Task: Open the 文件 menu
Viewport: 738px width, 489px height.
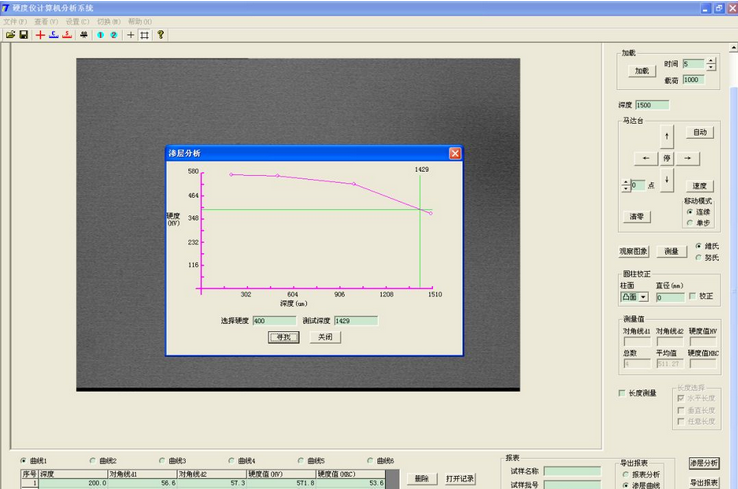Action: point(15,21)
